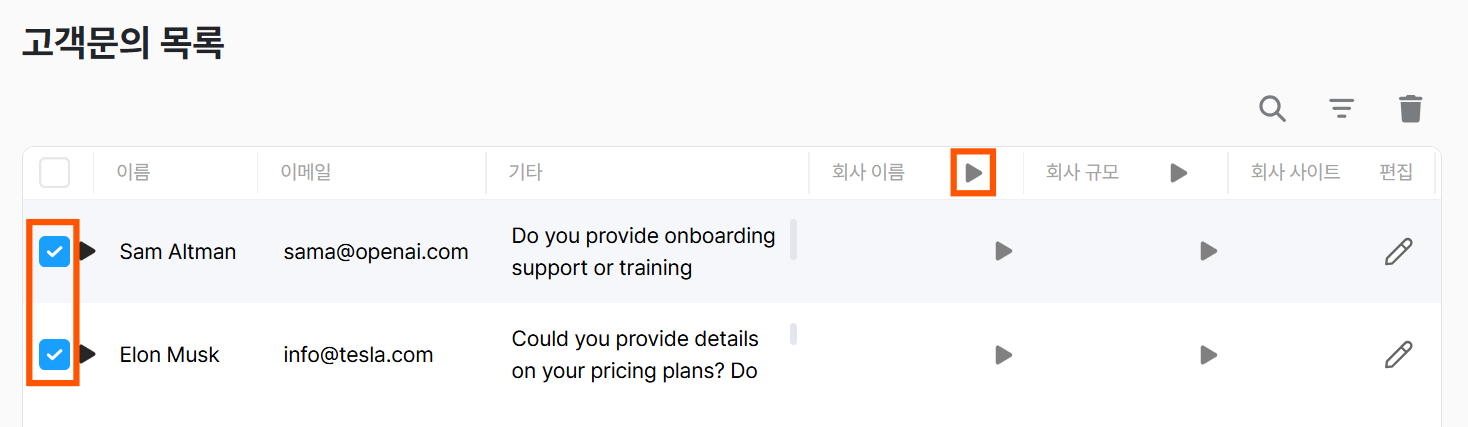Uncheck the Sam Altman row checkbox
The width and height of the screenshot is (1468, 427).
tap(55, 252)
